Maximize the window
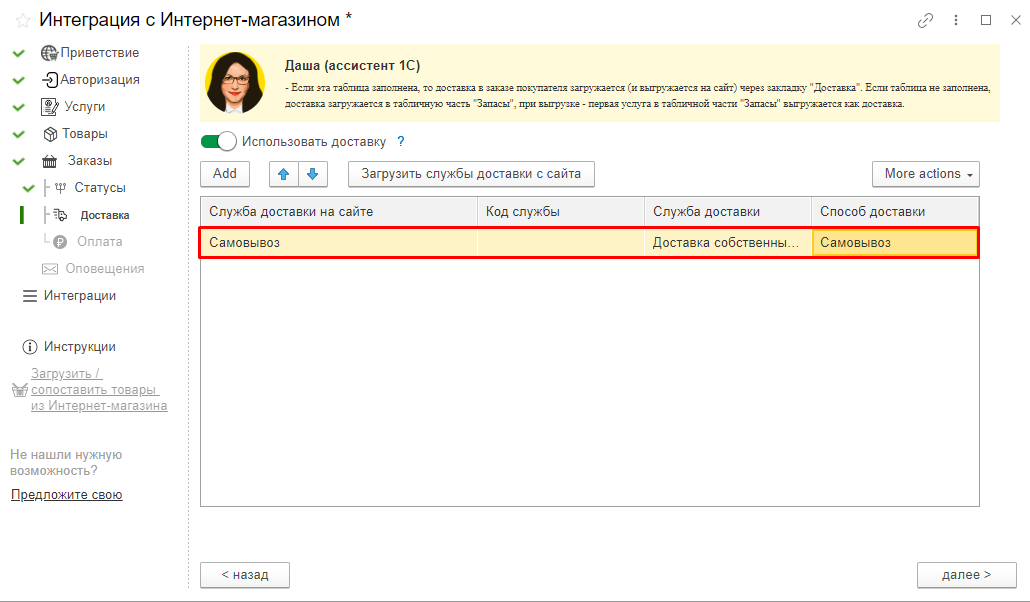The image size is (1030, 602). [x=986, y=20]
